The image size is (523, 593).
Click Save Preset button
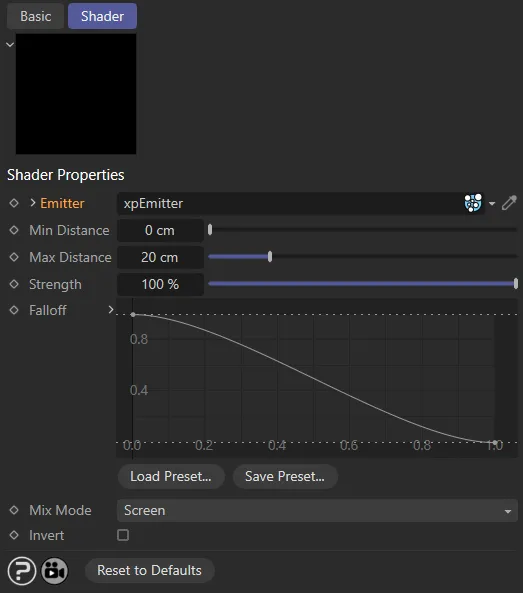[285, 477]
